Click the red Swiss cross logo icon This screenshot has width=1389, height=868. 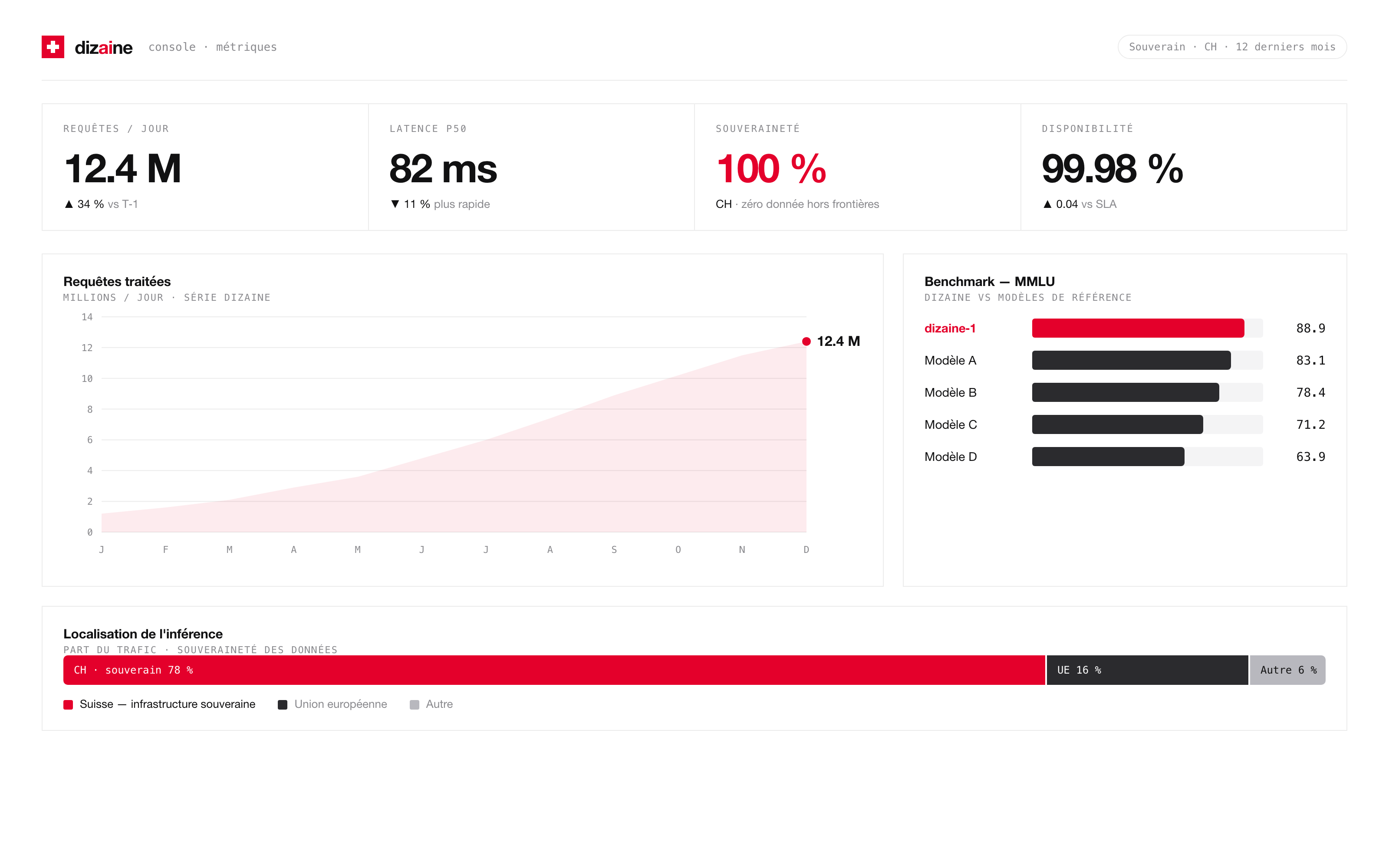(x=53, y=47)
